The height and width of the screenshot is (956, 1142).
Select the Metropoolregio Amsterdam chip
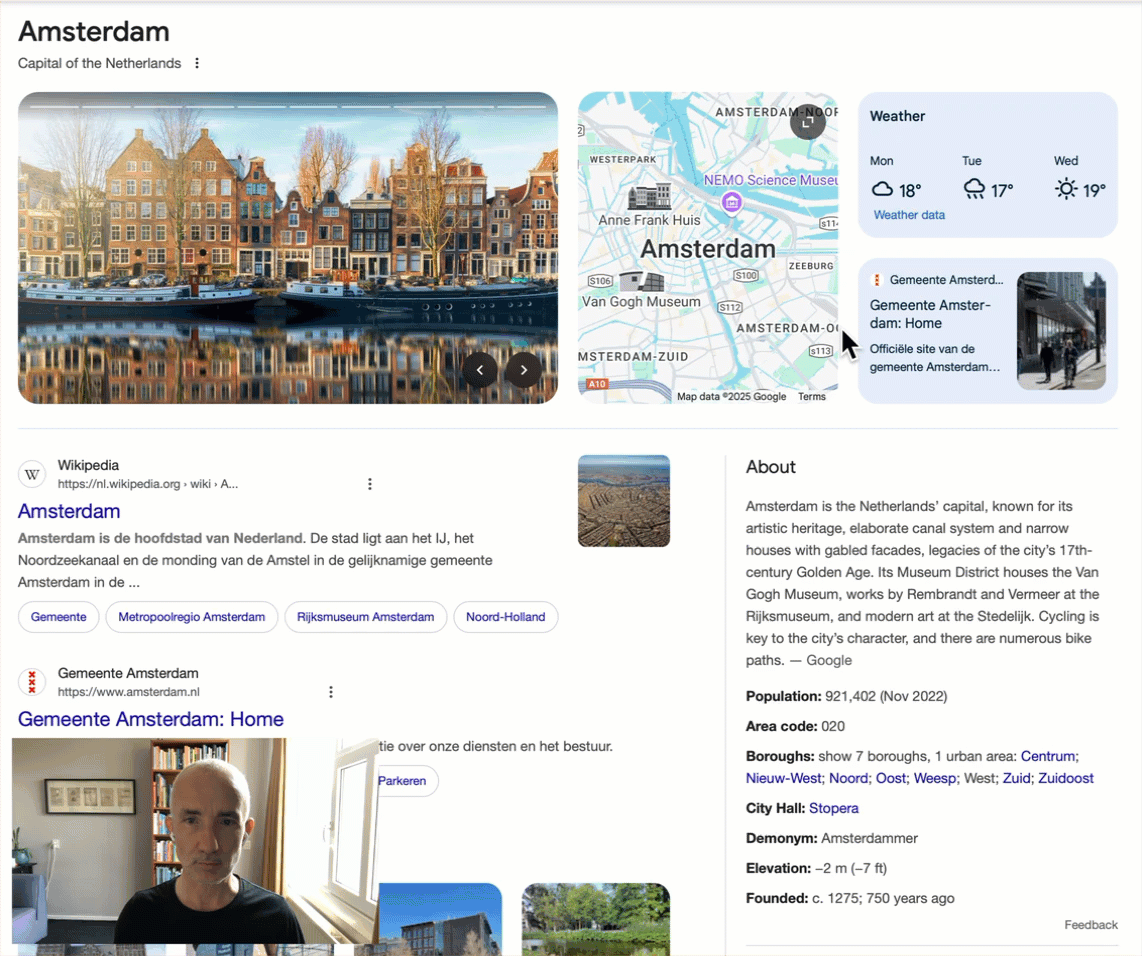click(192, 617)
